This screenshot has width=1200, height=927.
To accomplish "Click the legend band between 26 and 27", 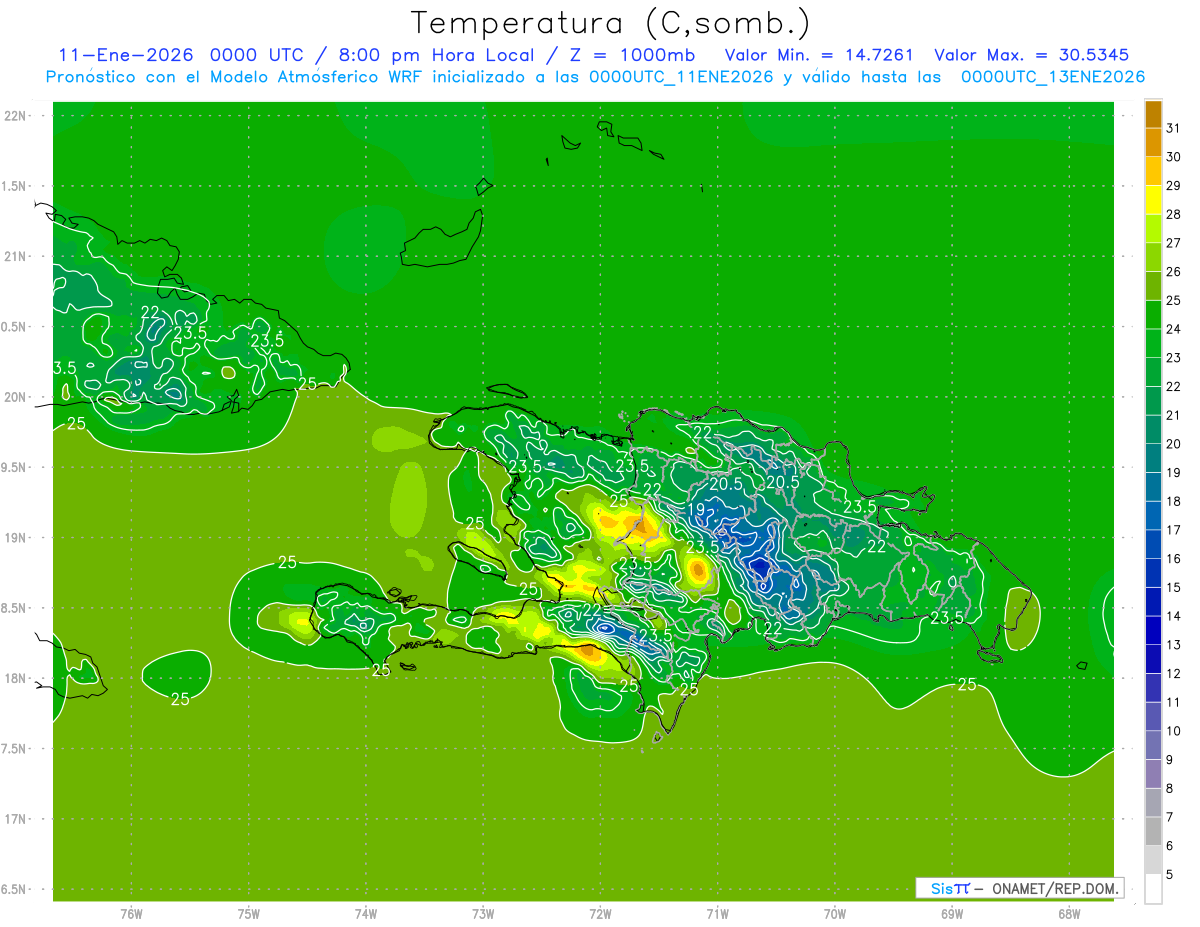I will click(x=1153, y=257).
